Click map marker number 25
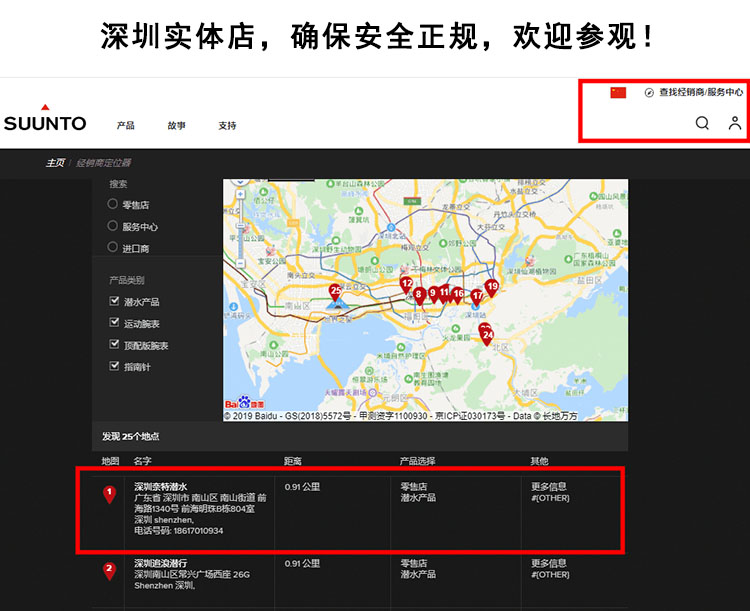This screenshot has height=611, width=750. tap(335, 292)
